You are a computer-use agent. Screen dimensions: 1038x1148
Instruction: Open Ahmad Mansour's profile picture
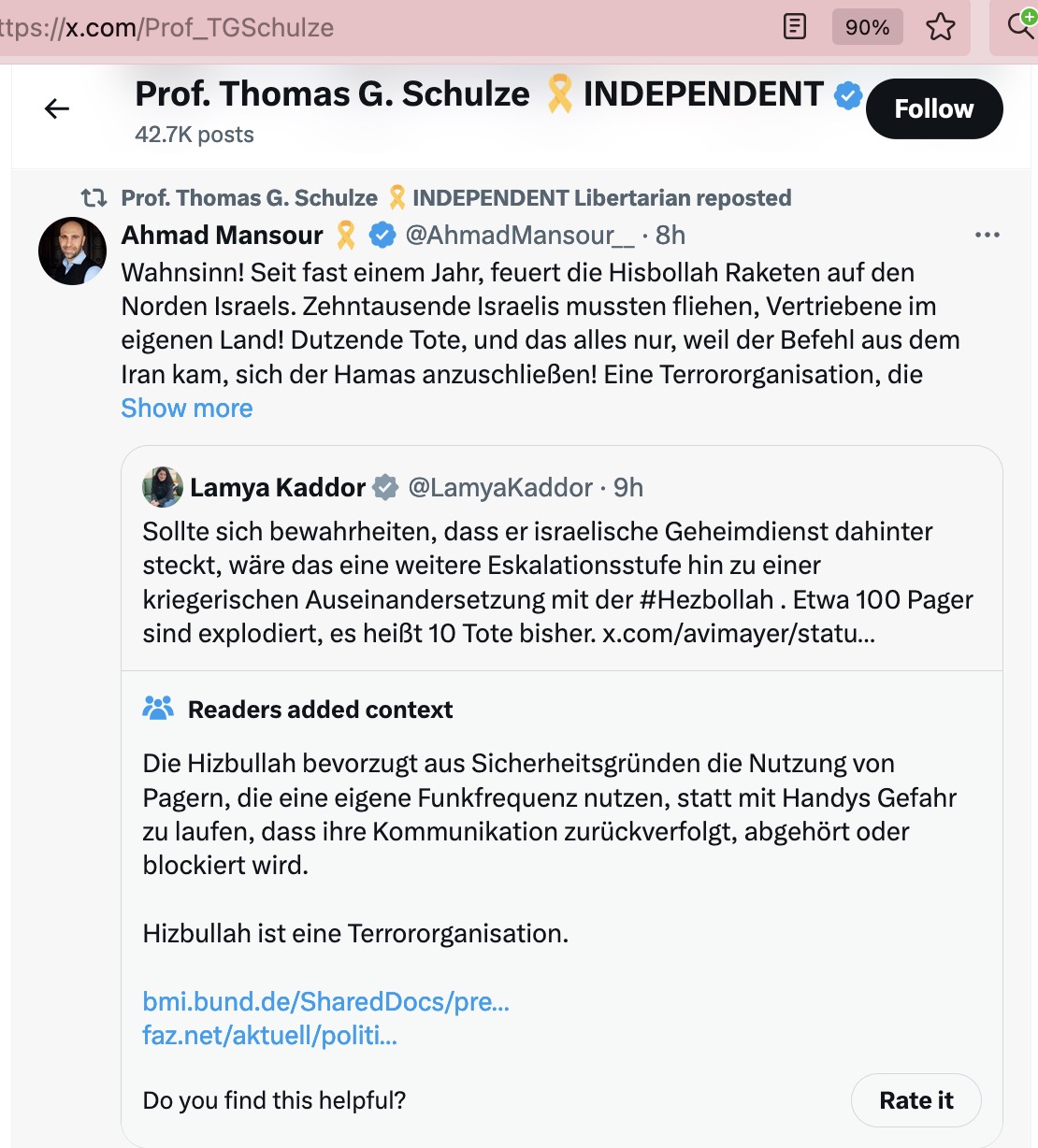click(72, 251)
